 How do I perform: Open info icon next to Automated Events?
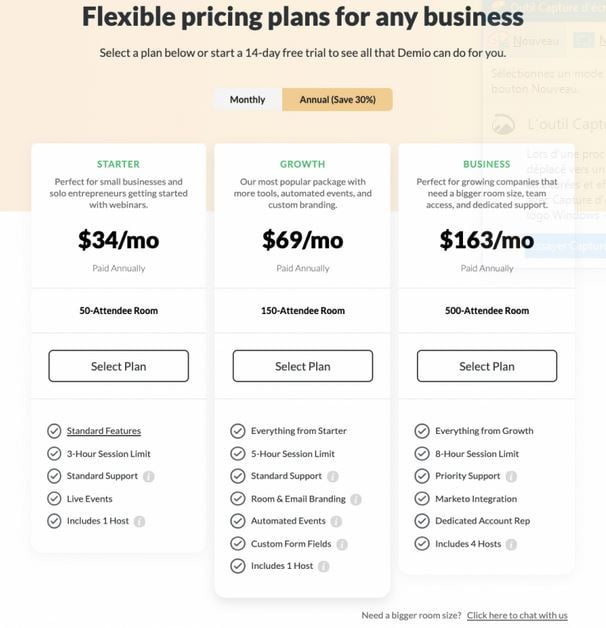point(336,521)
